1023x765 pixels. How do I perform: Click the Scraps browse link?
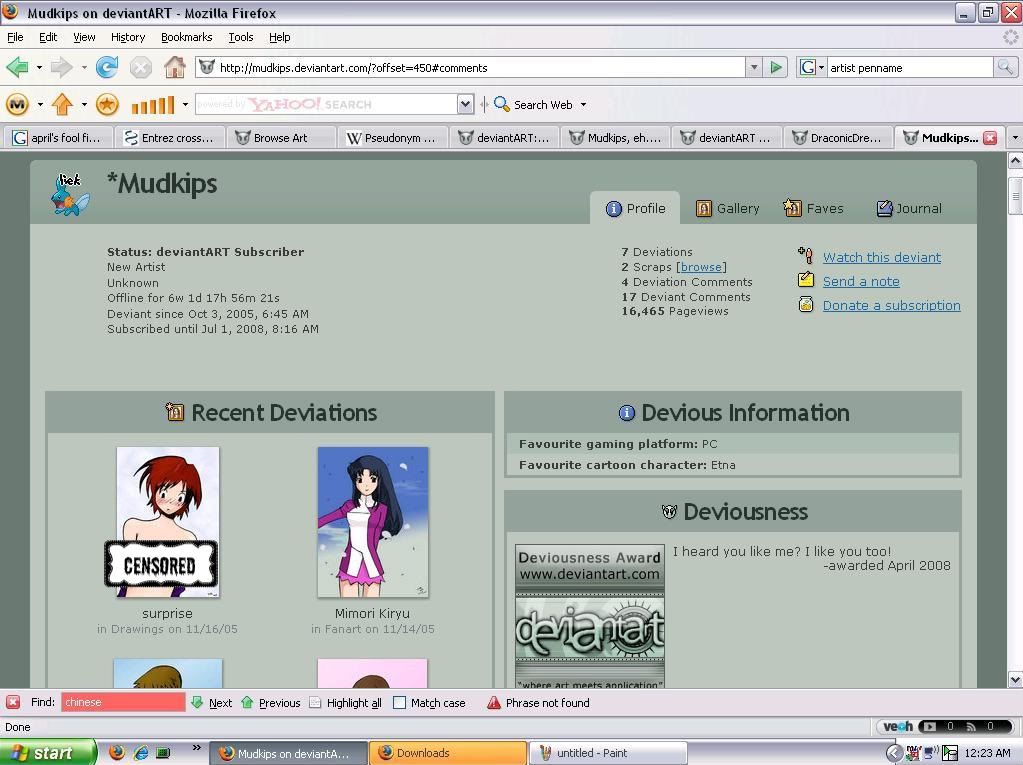(x=701, y=267)
